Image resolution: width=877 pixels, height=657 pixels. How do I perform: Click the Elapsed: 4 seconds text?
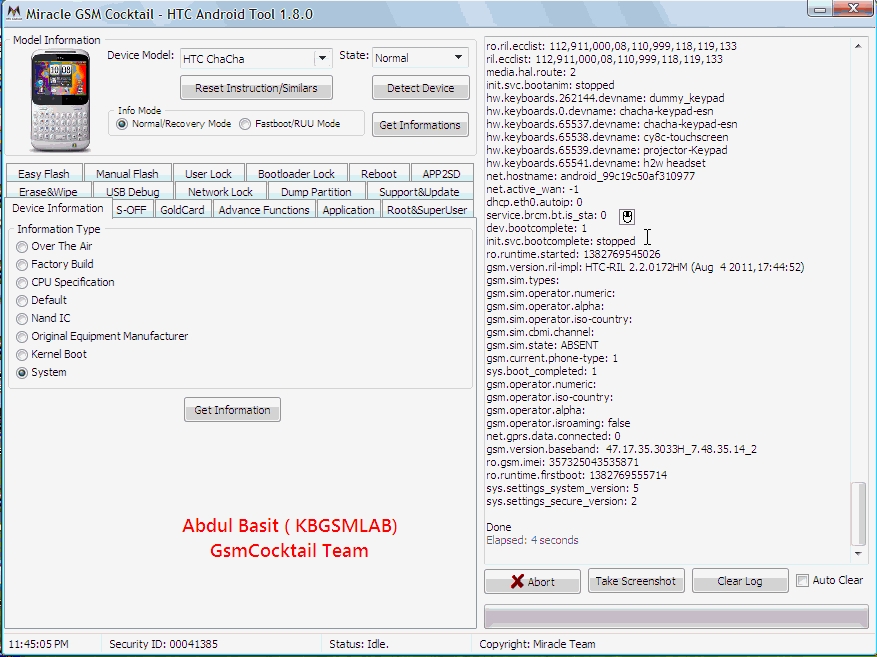[x=532, y=540]
